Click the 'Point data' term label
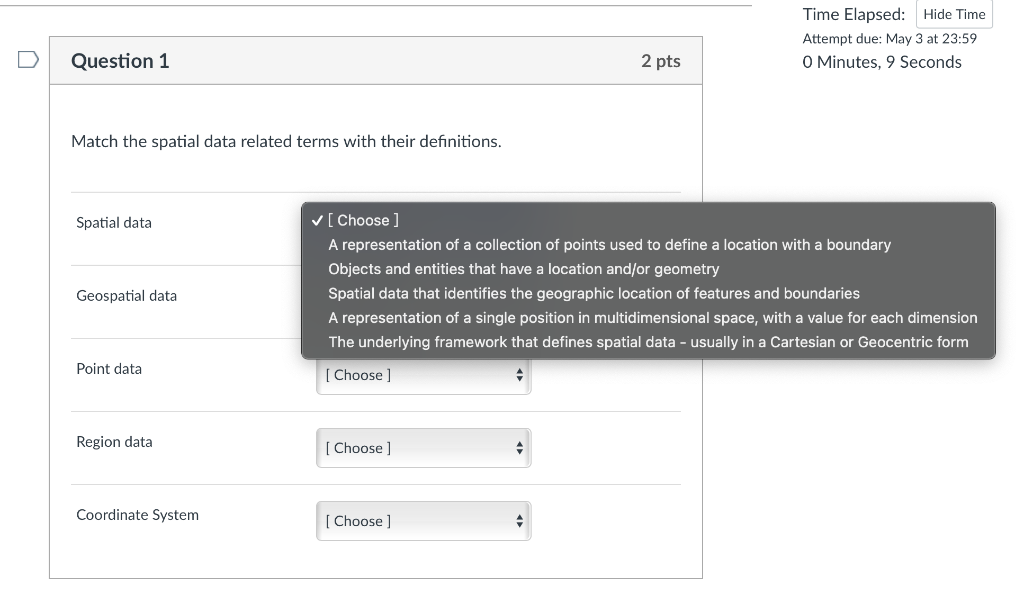Screen dimensions: 1024x594 click(x=109, y=369)
